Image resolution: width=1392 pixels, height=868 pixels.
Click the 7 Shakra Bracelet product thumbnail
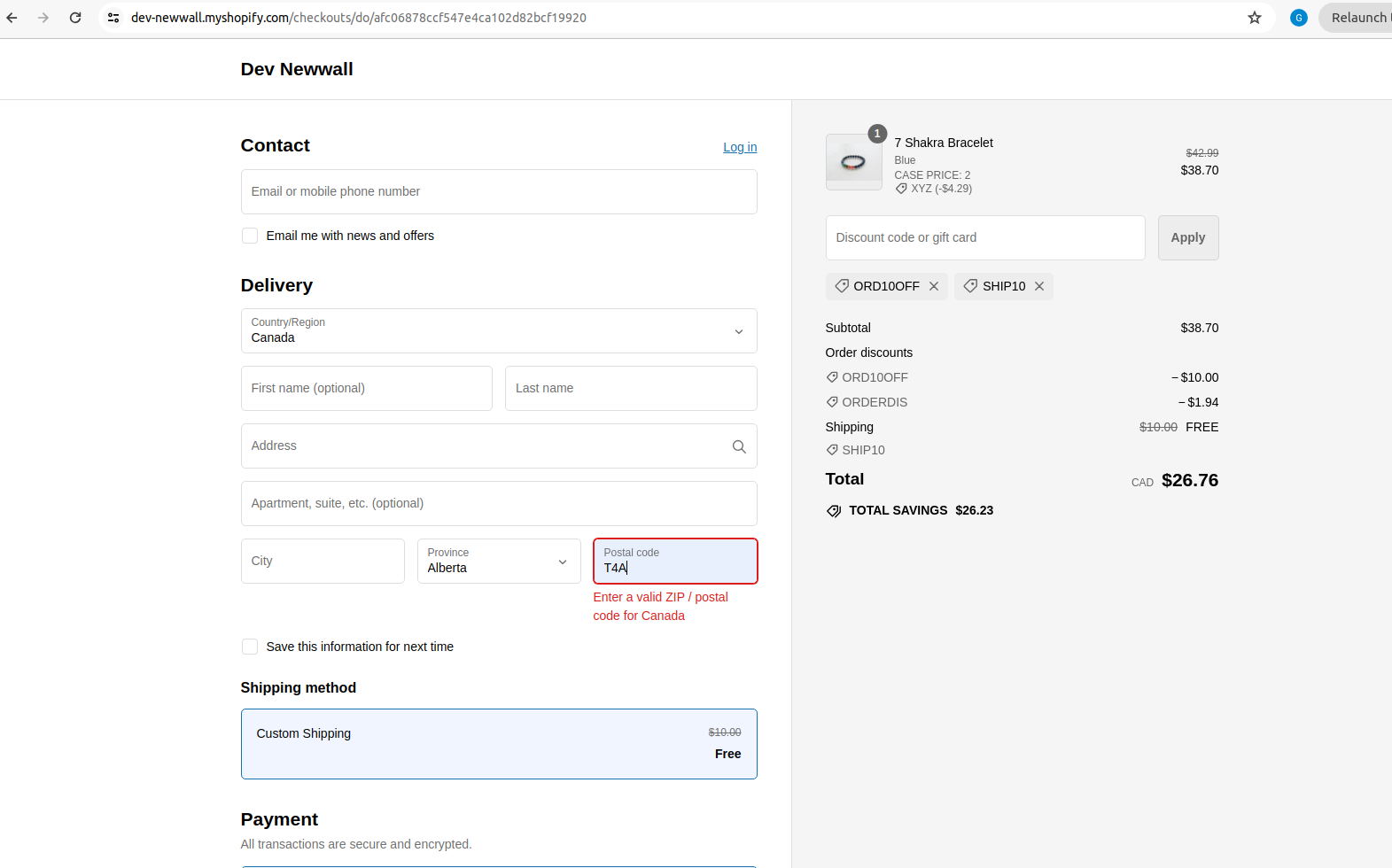(853, 162)
